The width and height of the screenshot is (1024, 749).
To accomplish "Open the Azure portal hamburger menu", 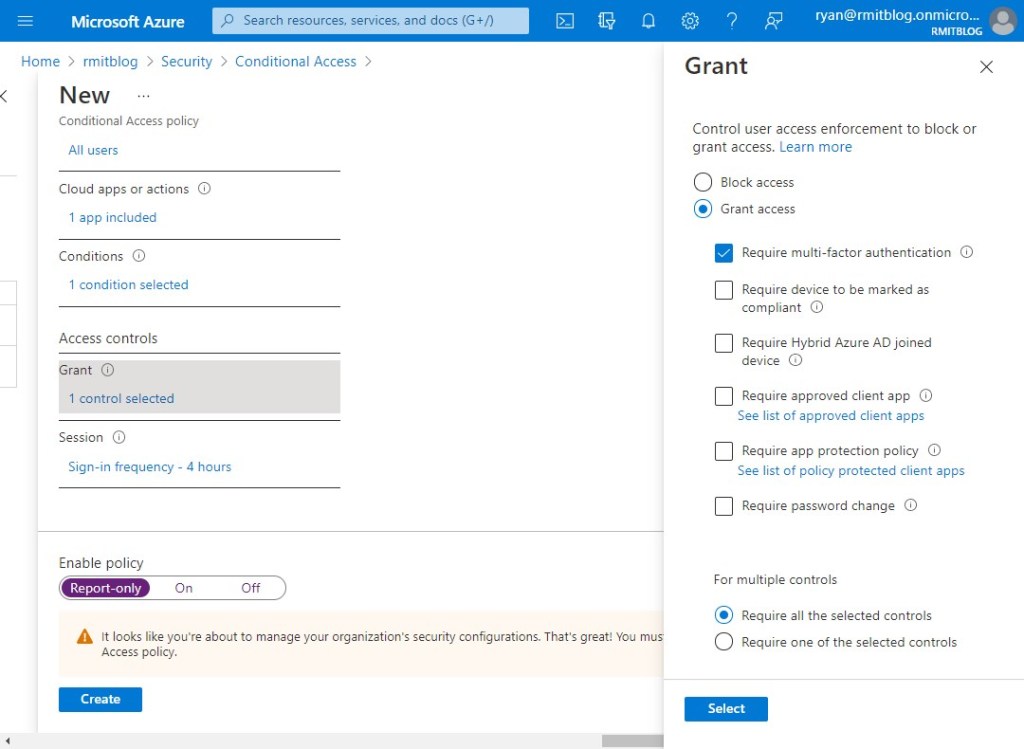I will pos(25,21).
